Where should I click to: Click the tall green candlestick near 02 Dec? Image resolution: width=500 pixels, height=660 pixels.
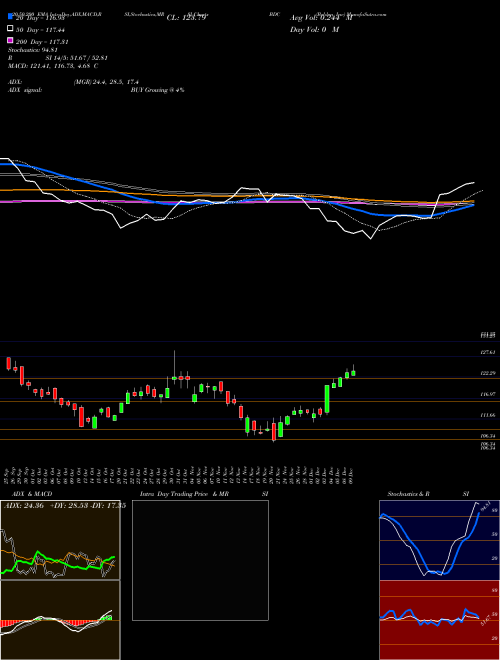pos(327,399)
